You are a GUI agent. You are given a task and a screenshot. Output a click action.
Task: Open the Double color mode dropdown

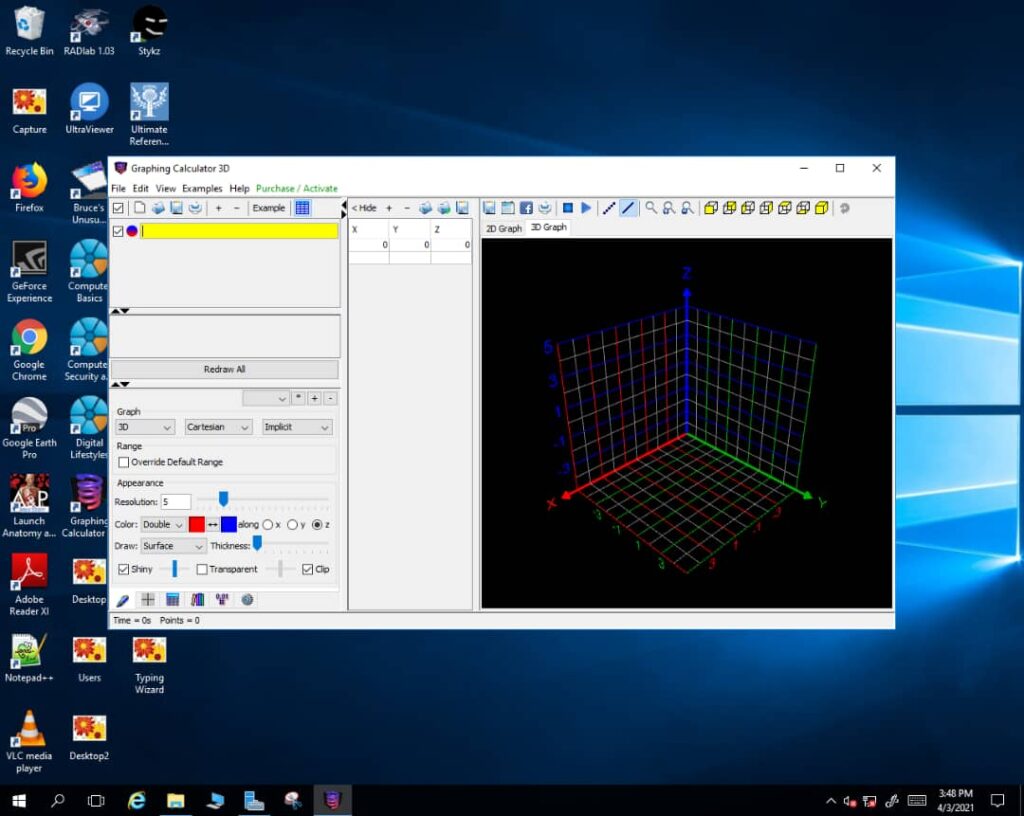[163, 524]
